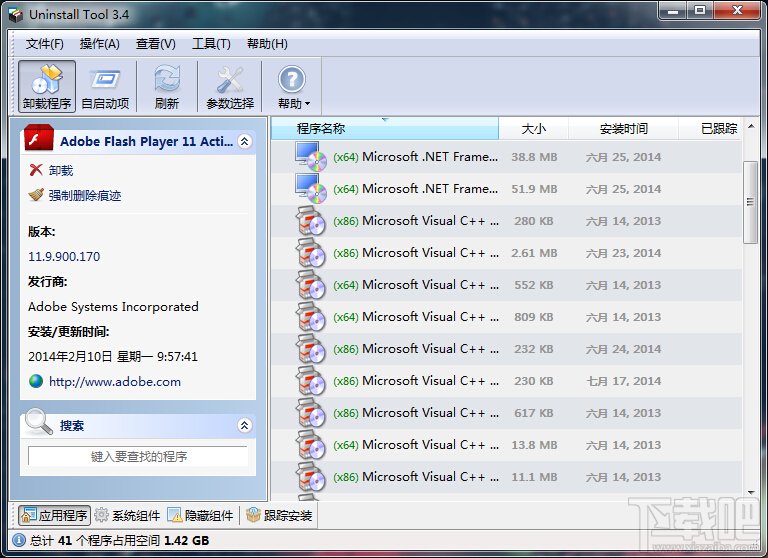Click the red X 卸载 icon
This screenshot has width=768, height=558.
click(x=36, y=170)
